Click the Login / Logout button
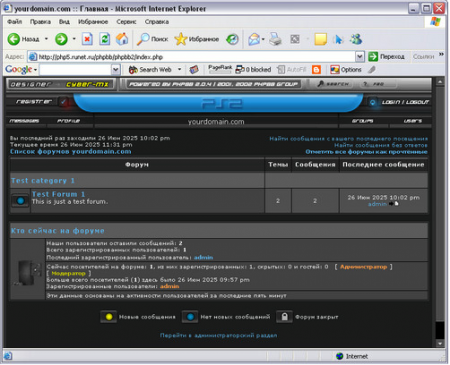Viewport: 450px width, 365px height. (400, 102)
